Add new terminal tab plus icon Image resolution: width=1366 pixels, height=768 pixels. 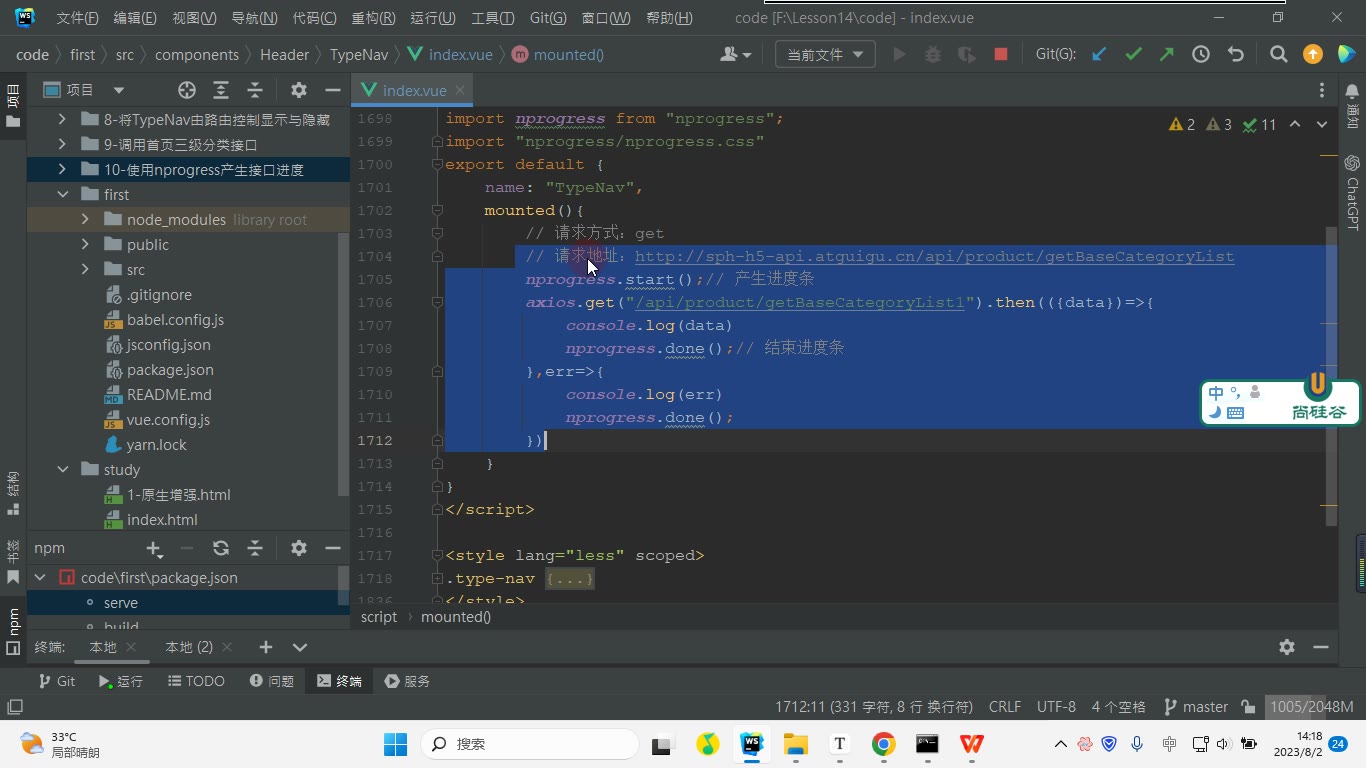click(x=265, y=647)
